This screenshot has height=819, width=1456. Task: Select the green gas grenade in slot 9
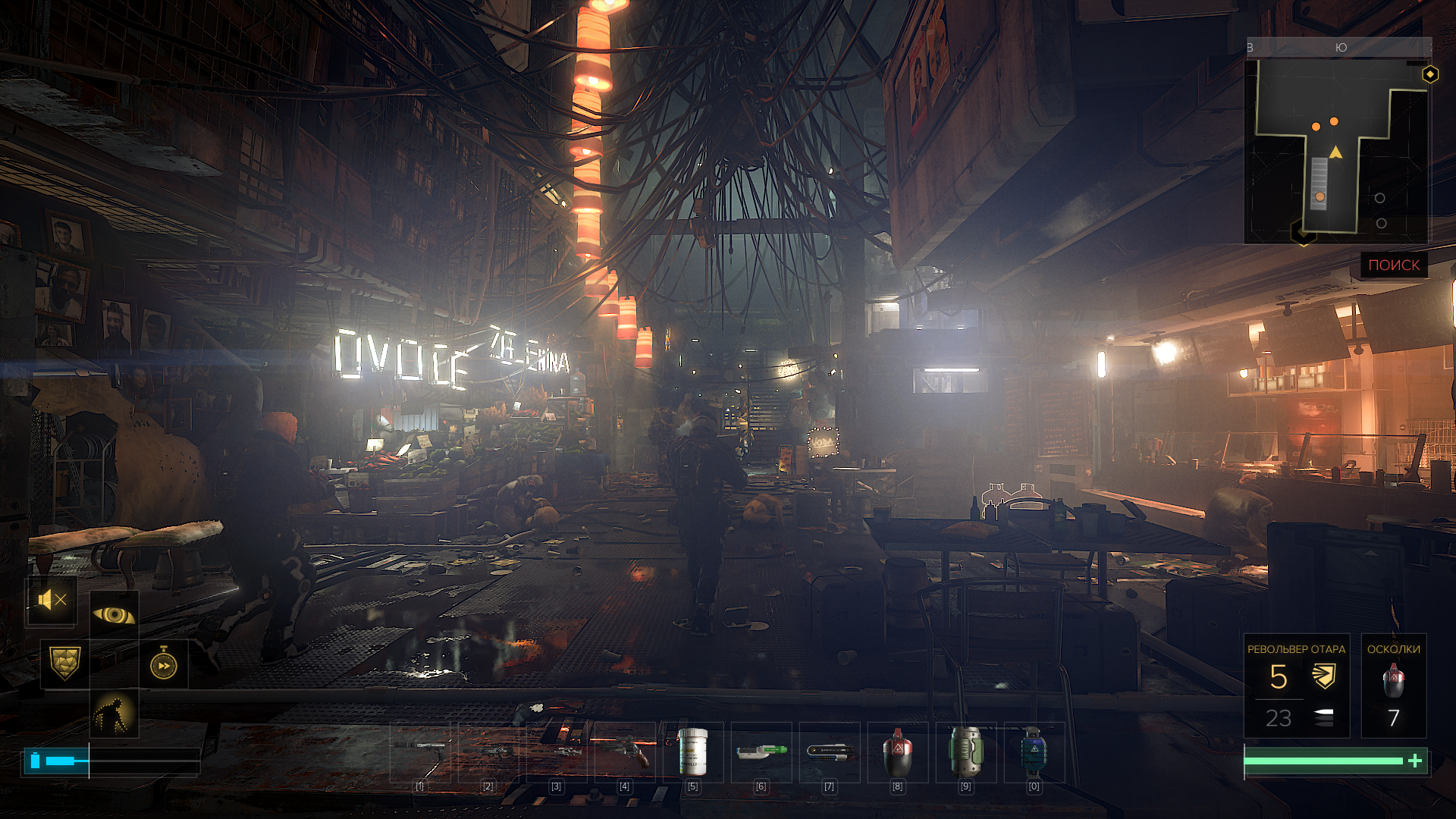965,752
